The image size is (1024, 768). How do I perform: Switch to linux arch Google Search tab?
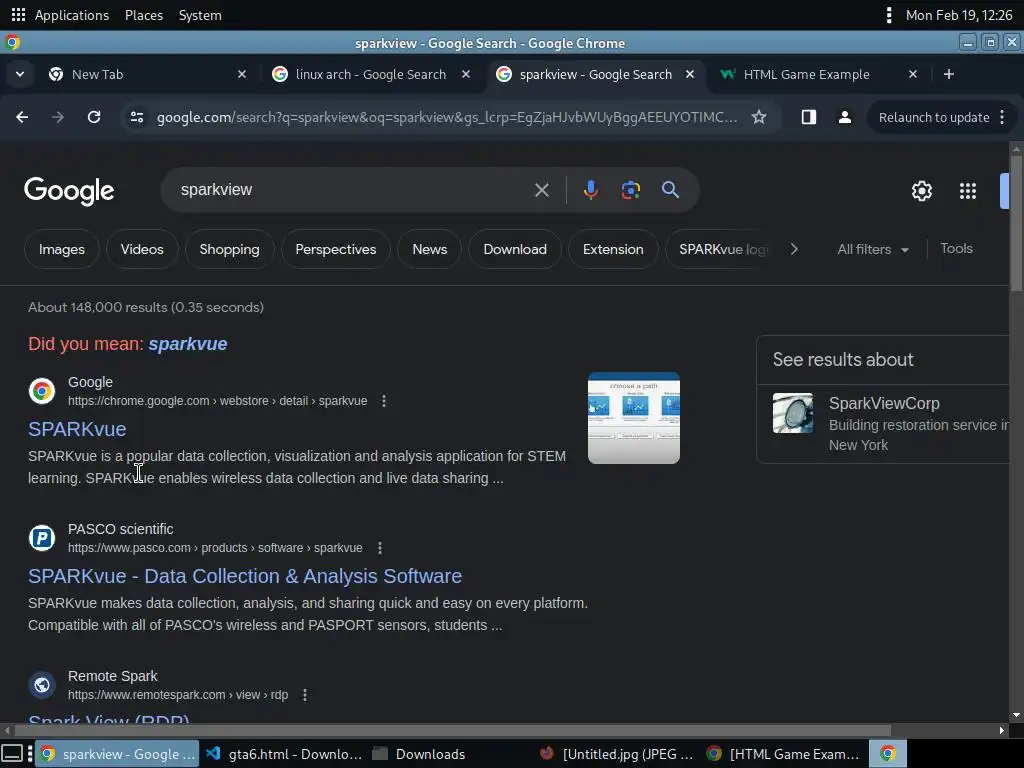(370, 74)
